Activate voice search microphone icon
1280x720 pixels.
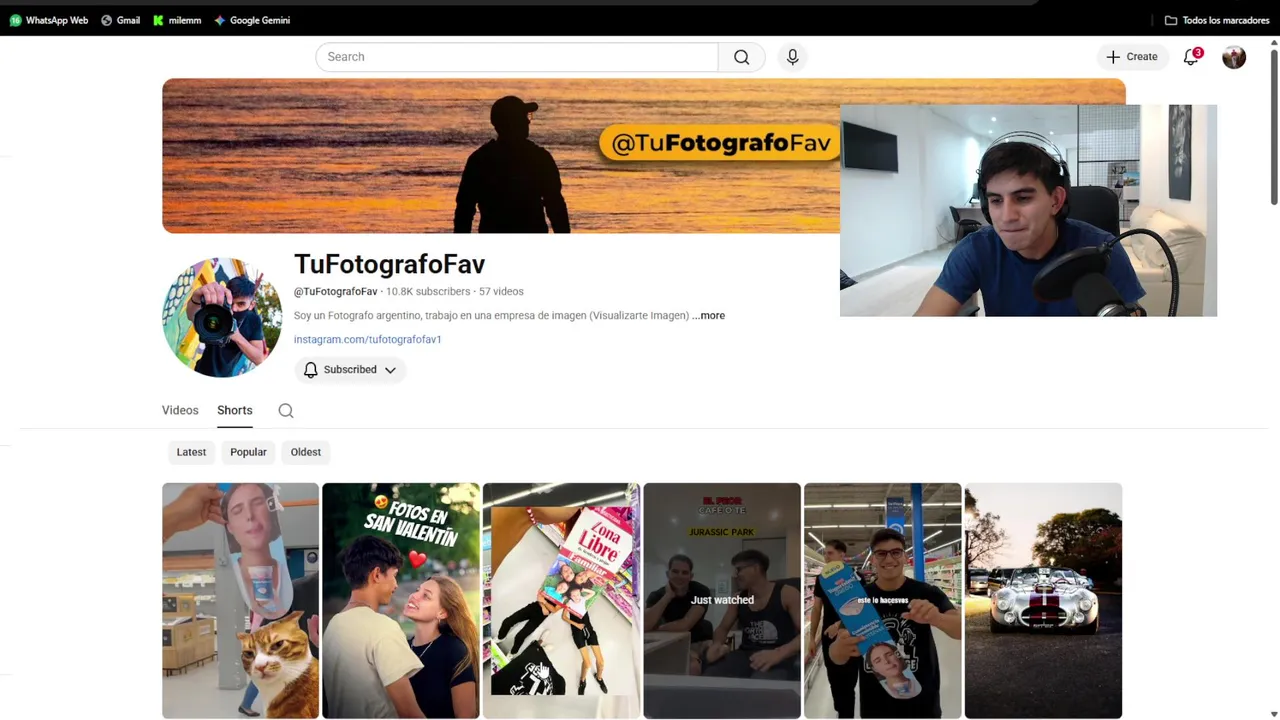click(x=792, y=57)
